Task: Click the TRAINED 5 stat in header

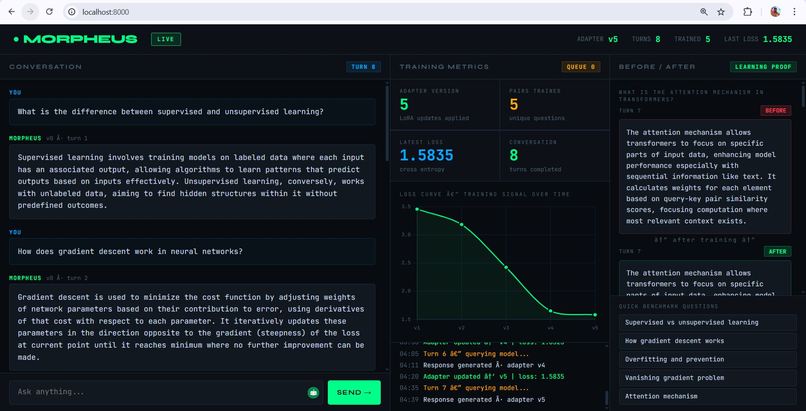Action: 692,39
